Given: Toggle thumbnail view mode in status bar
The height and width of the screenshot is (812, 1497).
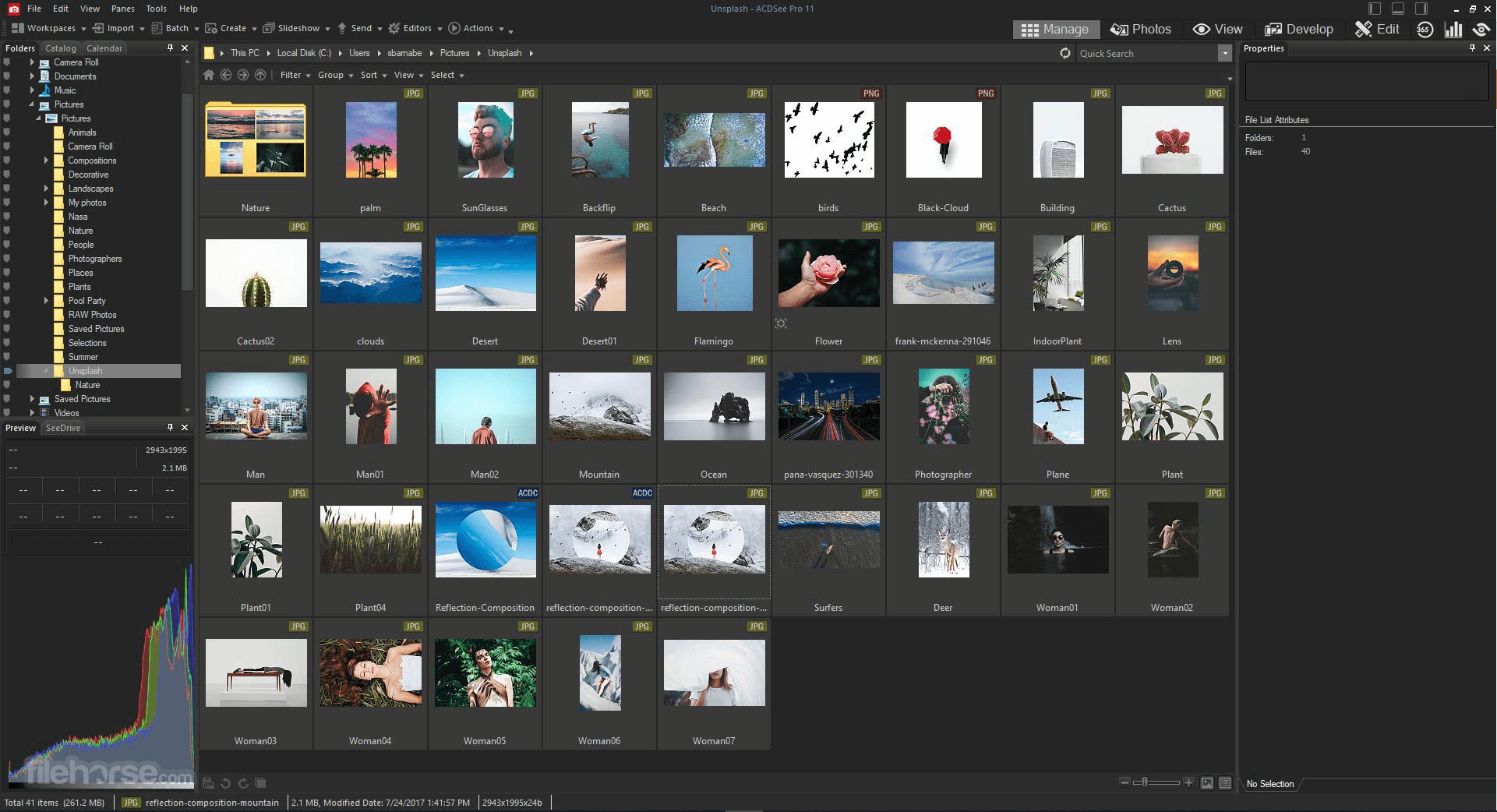Looking at the screenshot, I should pos(1208,783).
